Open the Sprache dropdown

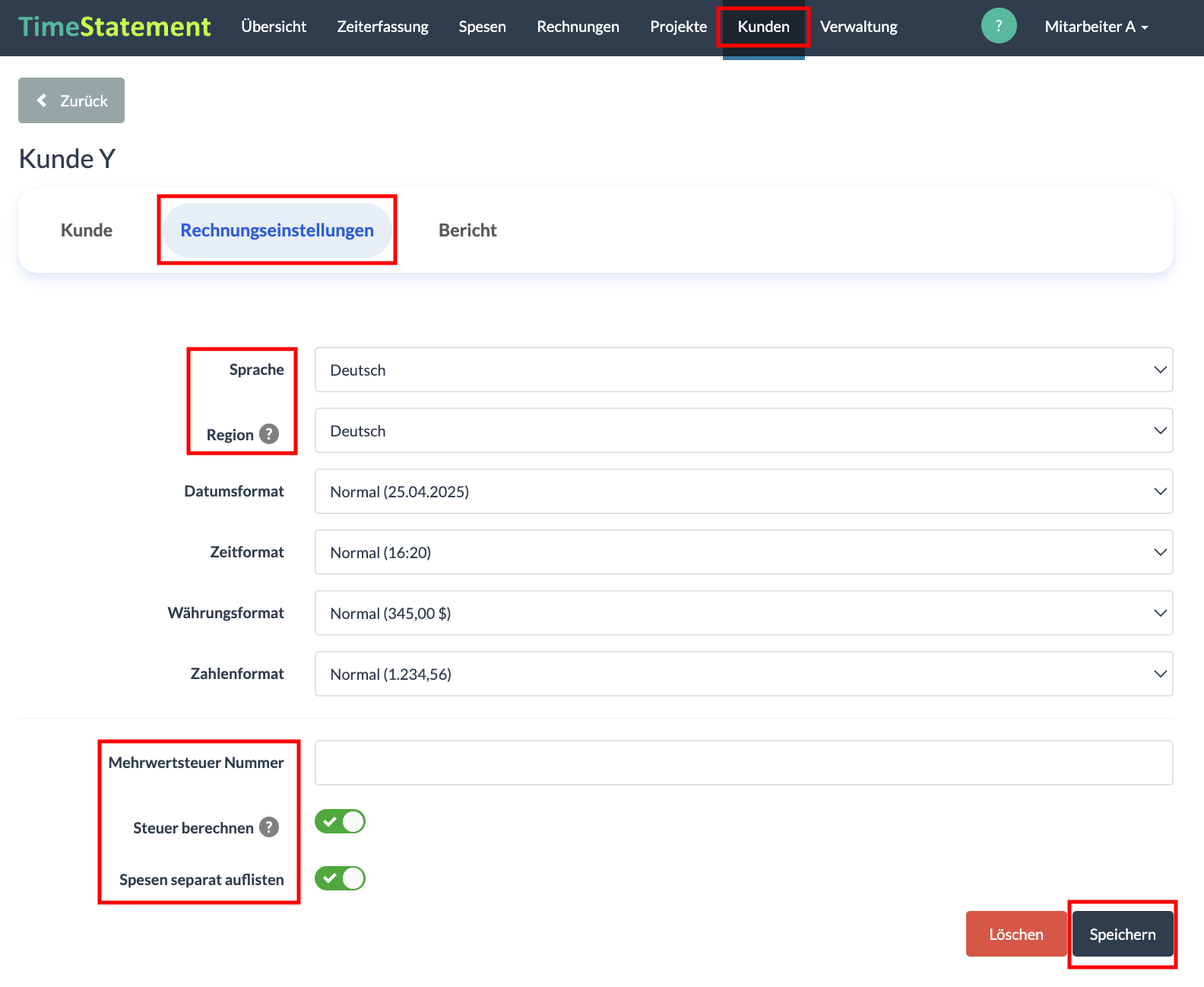coord(743,370)
